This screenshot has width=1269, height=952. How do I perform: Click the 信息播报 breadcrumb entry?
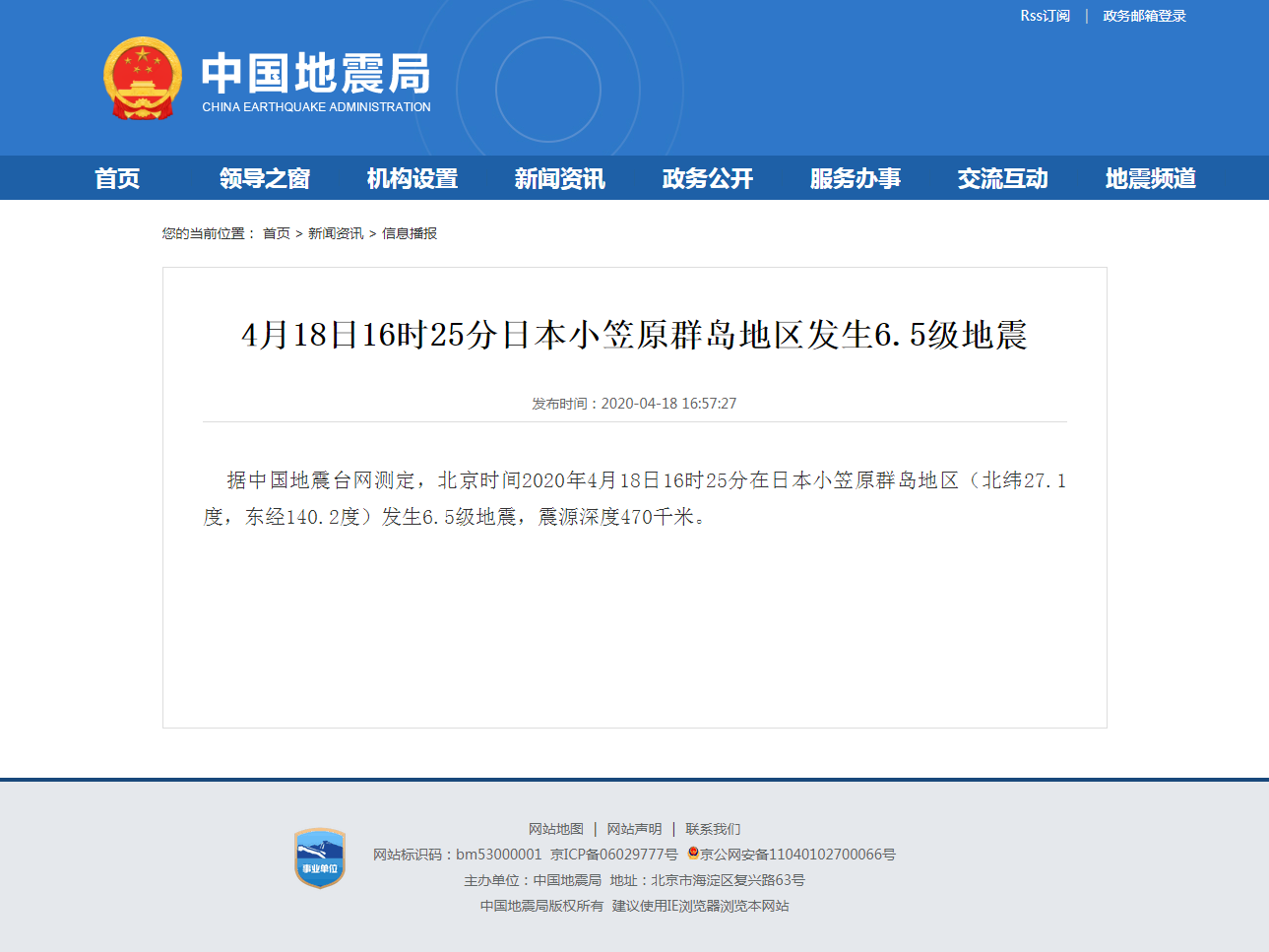tap(412, 233)
